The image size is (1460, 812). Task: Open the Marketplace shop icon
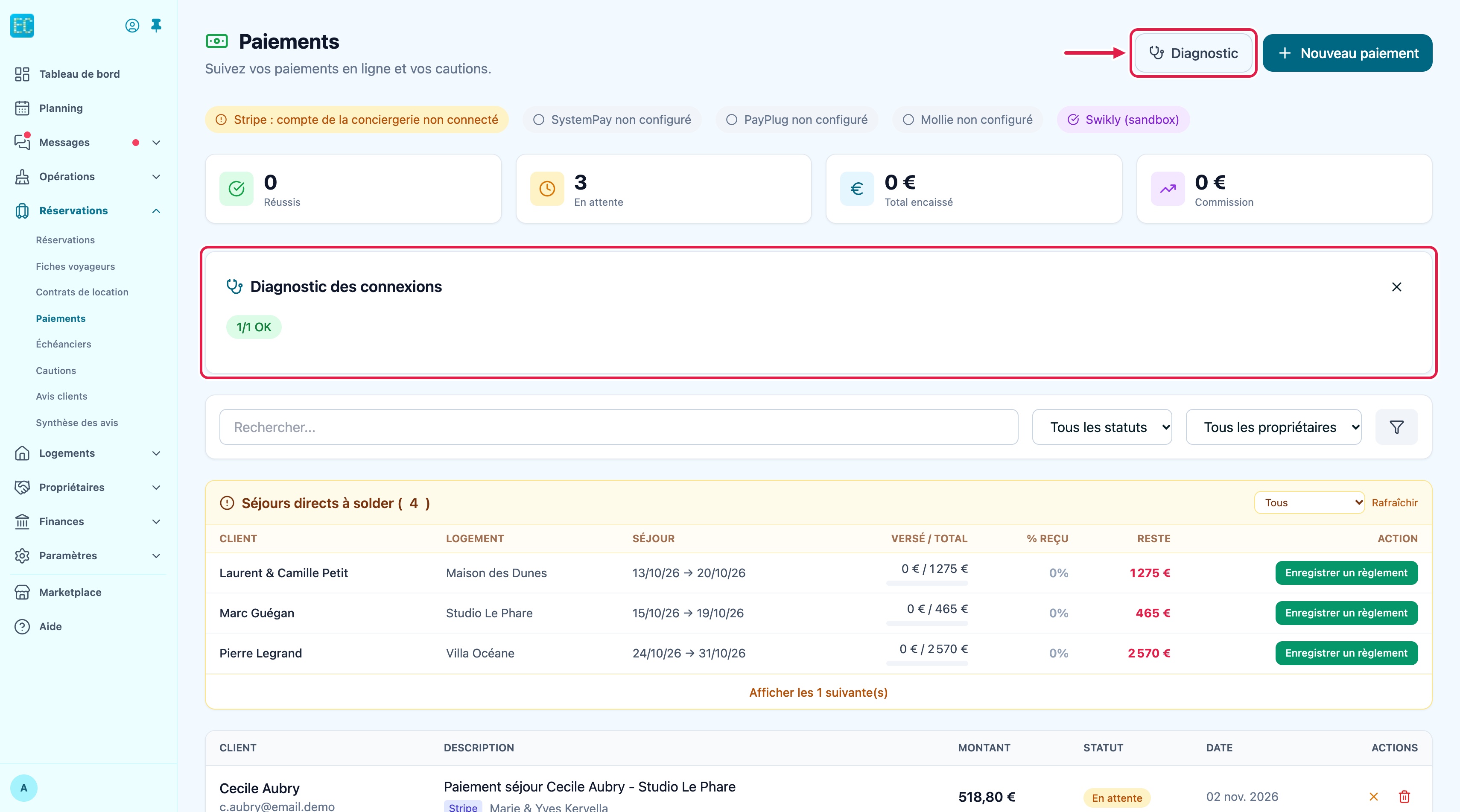pos(22,592)
